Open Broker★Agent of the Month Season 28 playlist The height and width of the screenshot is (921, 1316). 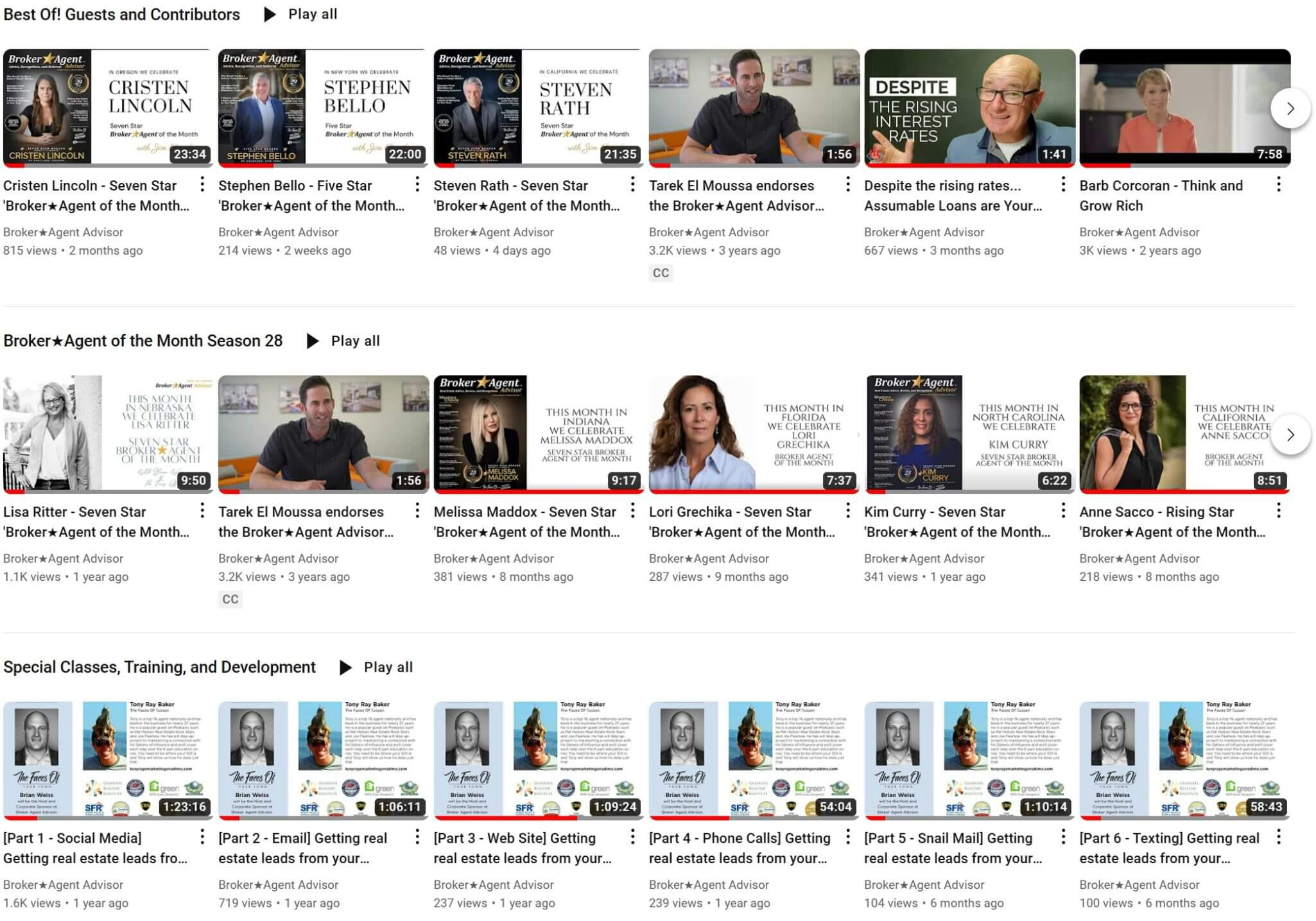point(143,341)
